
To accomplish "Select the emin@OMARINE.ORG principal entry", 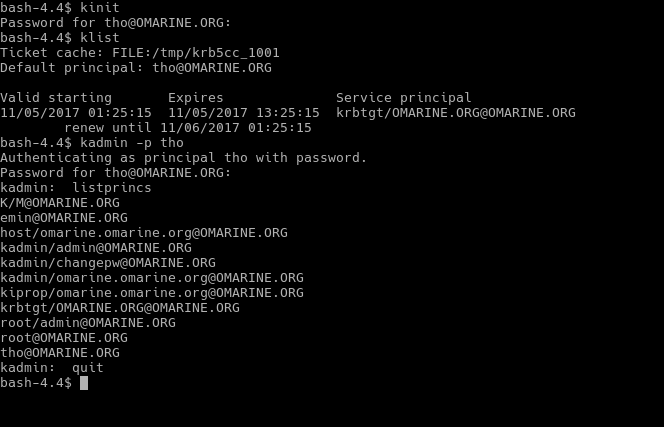I will [x=64, y=218].
